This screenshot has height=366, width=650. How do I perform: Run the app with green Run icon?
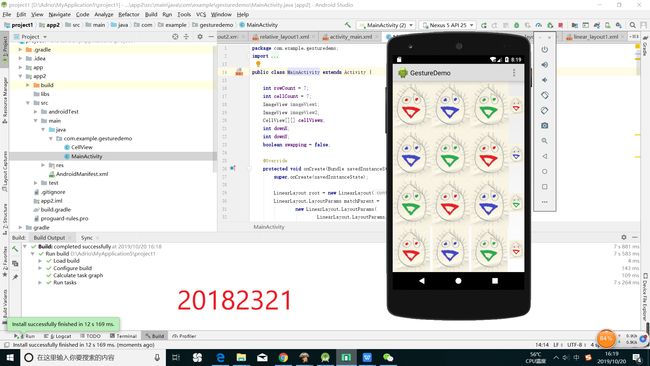483,25
